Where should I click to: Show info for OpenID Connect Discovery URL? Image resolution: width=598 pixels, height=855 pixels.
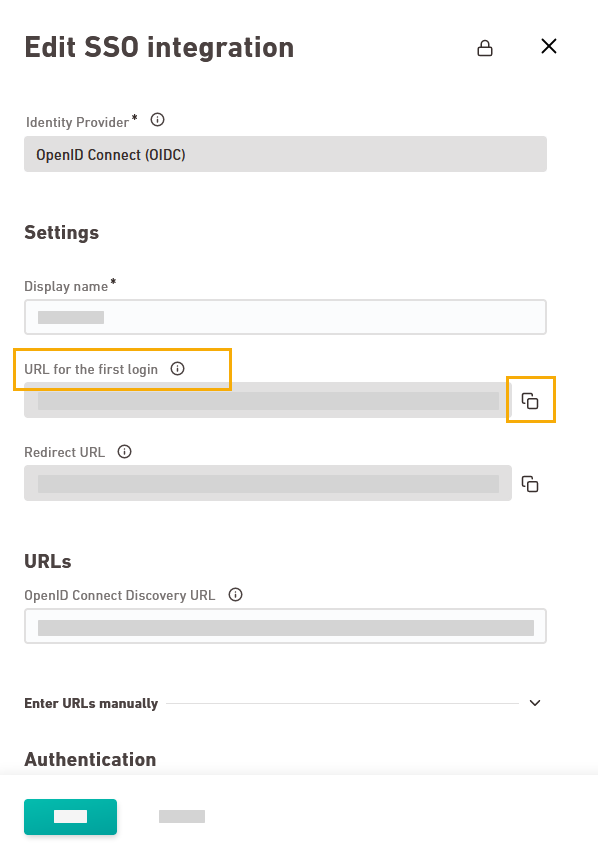pos(235,594)
